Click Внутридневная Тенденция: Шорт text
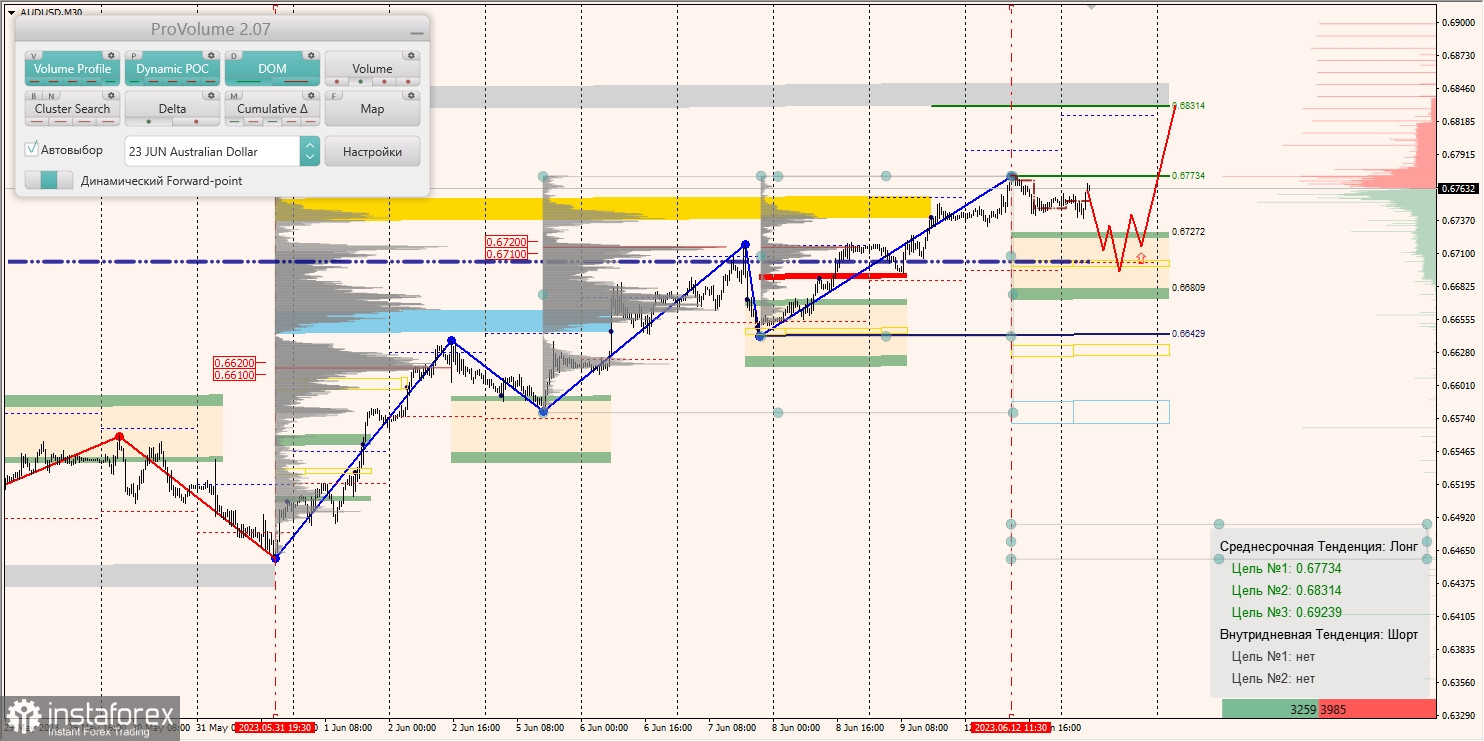This screenshot has height=741, width=1484. [x=1319, y=634]
